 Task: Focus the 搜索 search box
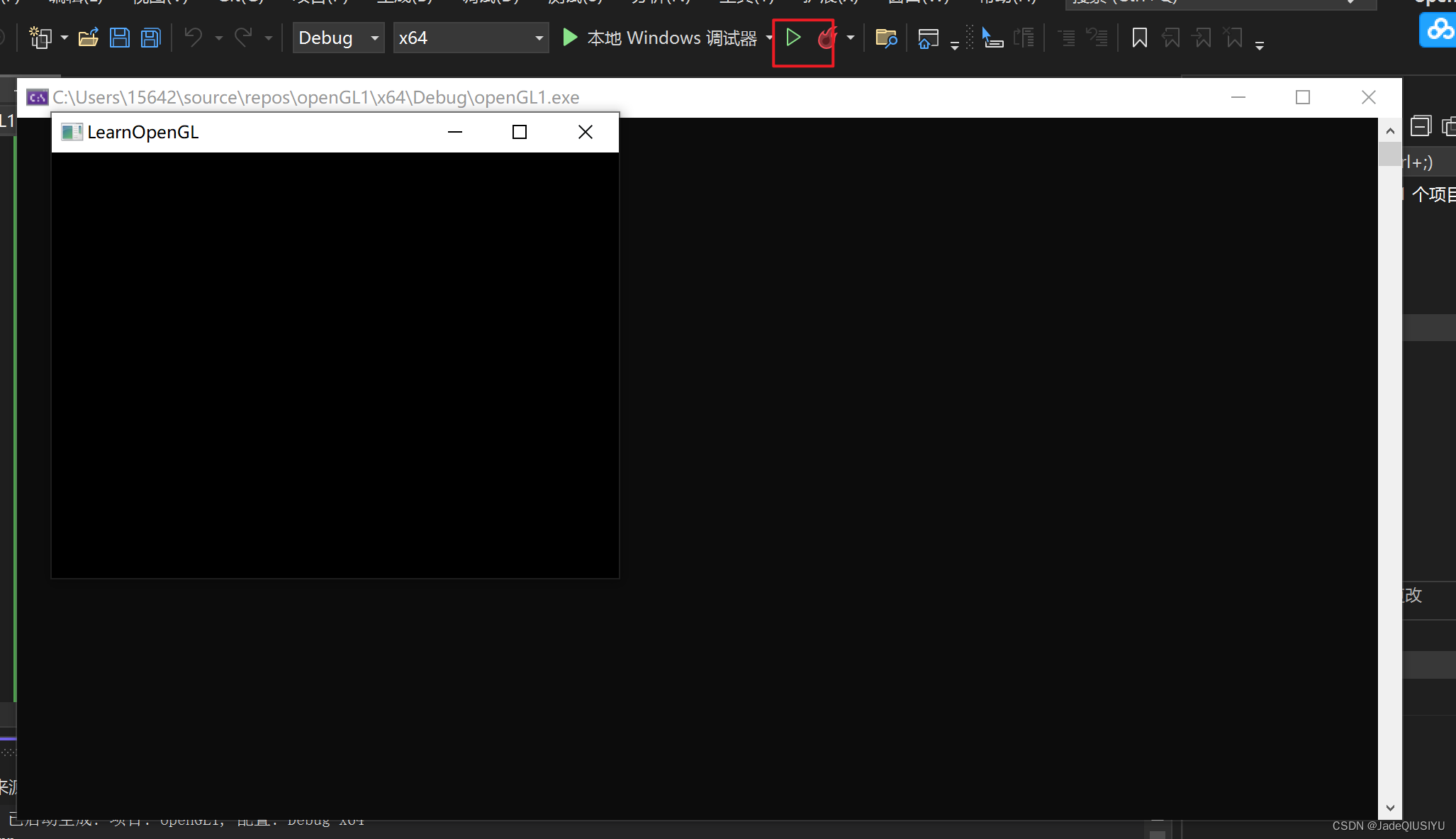click(1205, 2)
